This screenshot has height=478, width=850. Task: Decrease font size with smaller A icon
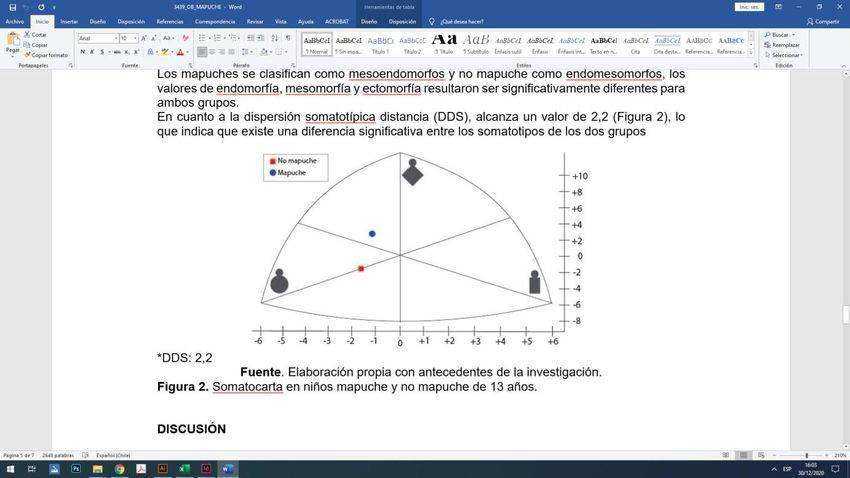coord(153,38)
